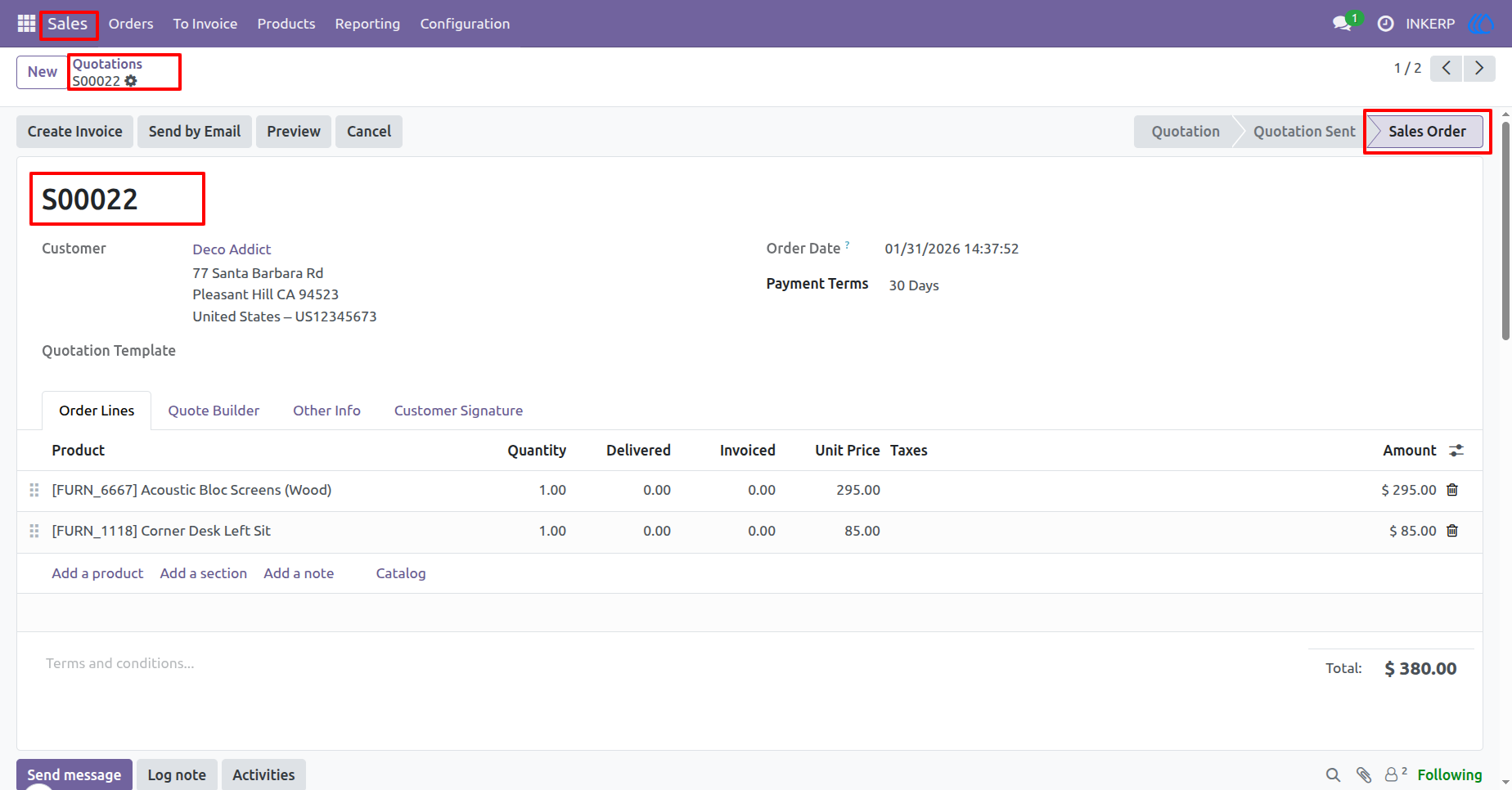Switch to the Customer Signature tab

tap(458, 411)
